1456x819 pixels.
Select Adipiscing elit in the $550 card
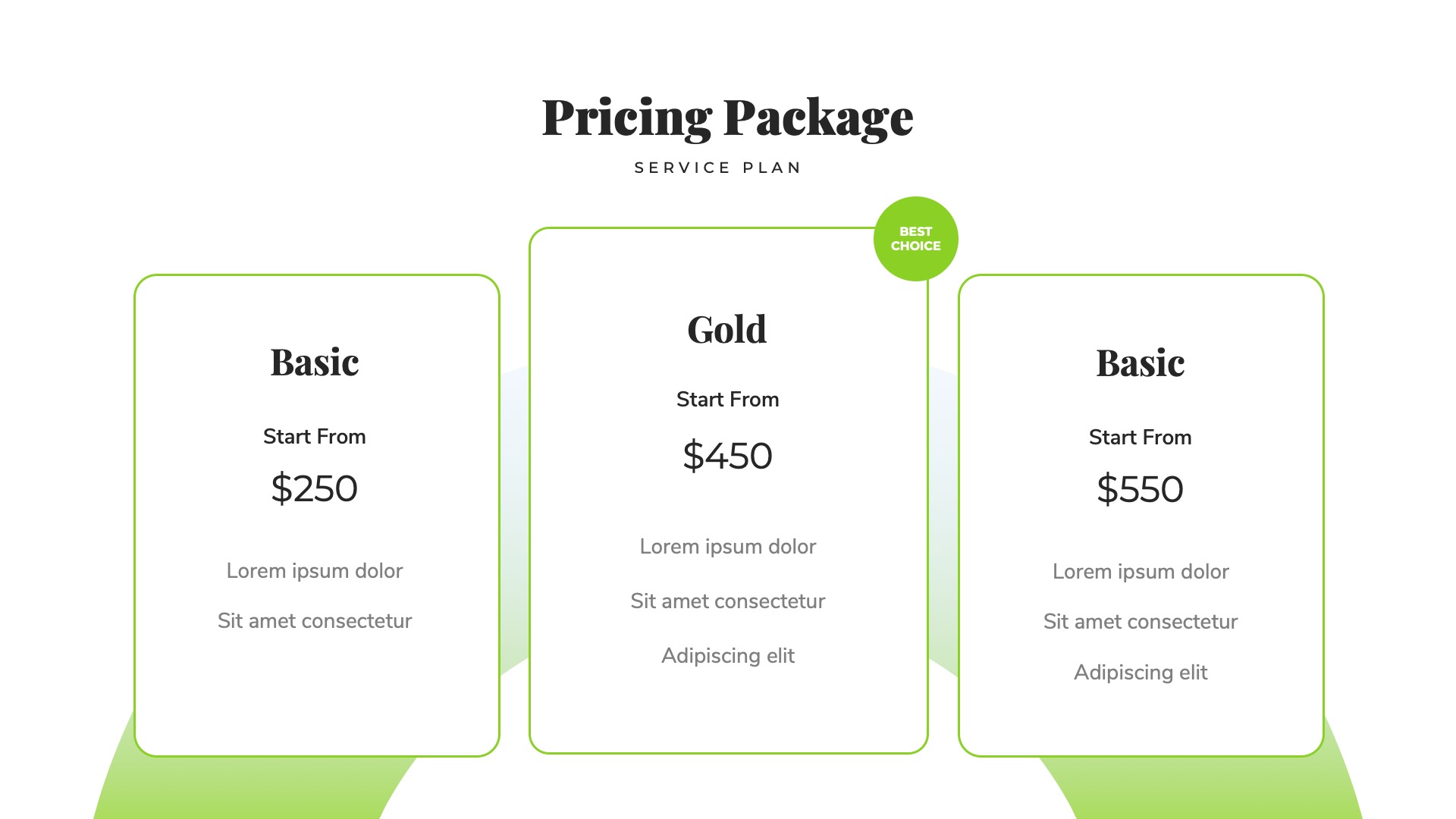click(1140, 673)
